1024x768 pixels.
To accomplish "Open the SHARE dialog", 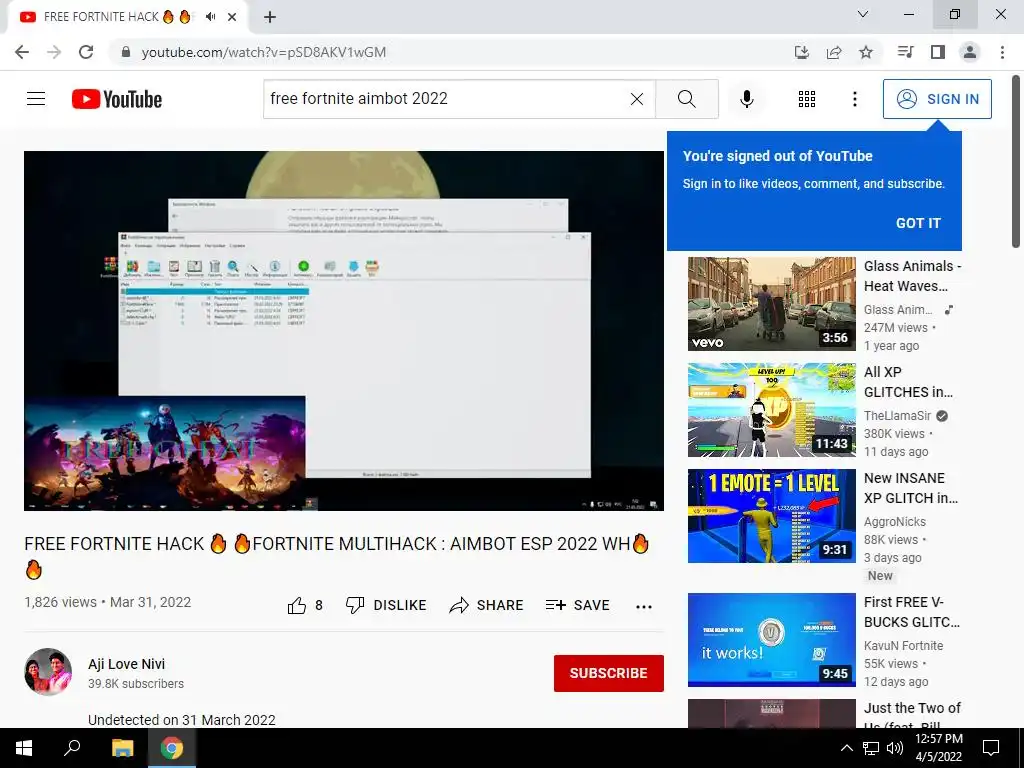I will tap(487, 605).
